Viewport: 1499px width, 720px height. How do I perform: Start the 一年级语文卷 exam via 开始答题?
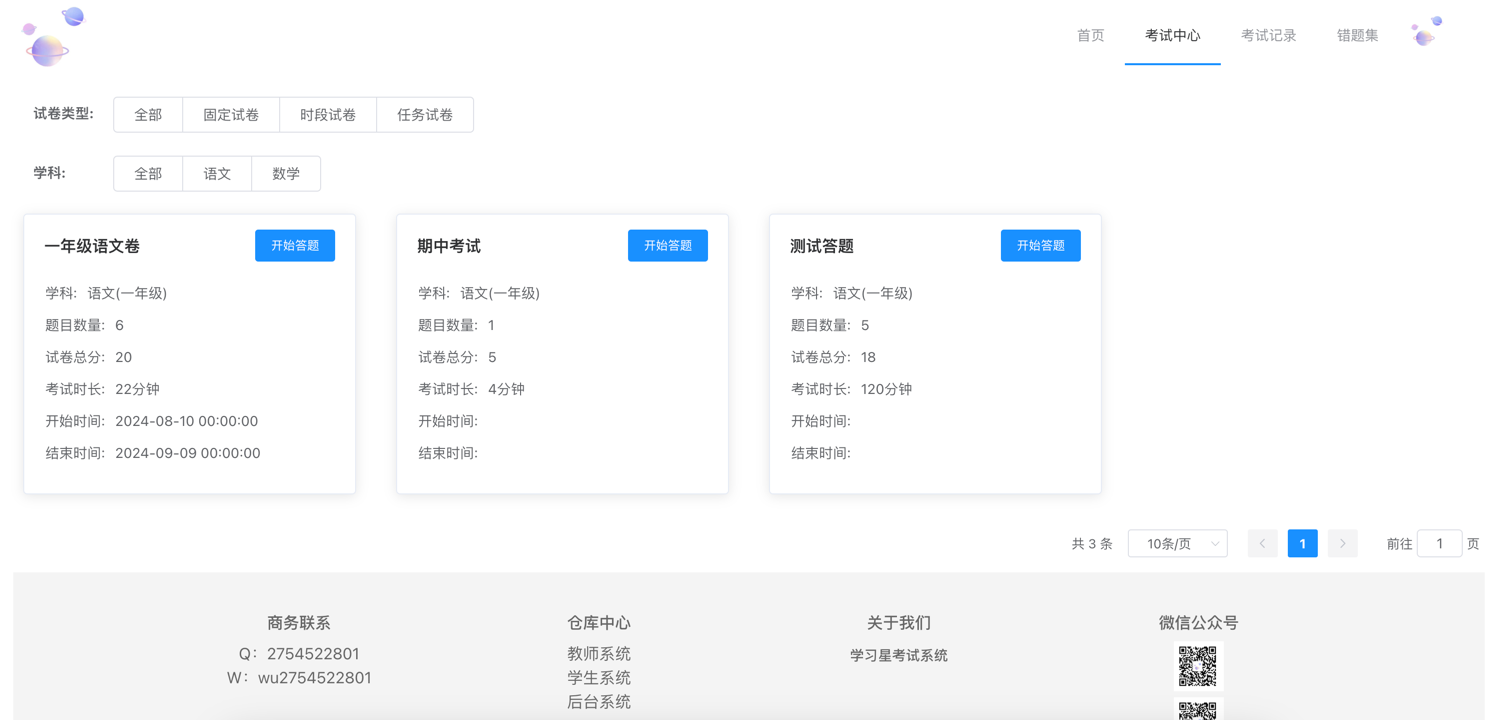[294, 245]
